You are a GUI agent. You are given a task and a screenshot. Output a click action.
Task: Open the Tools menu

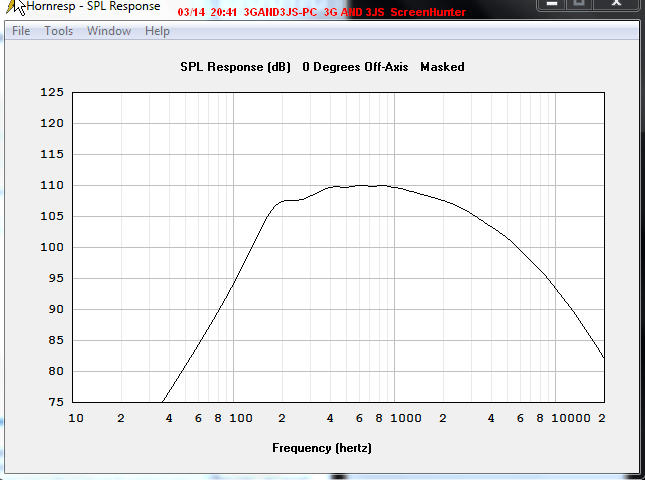(x=58, y=31)
